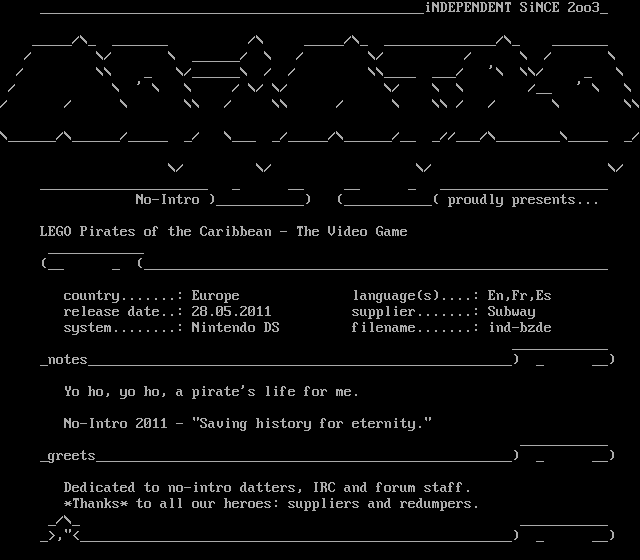Click the 'iNDEPENDENT SiNCE 2oo3' header text

point(513,7)
